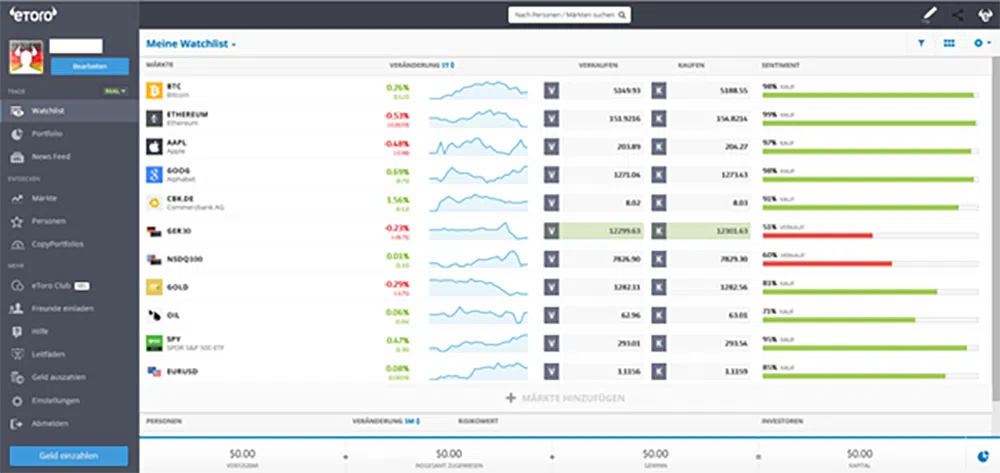Go to News Feed
The width and height of the screenshot is (1000, 473).
click(x=69, y=157)
